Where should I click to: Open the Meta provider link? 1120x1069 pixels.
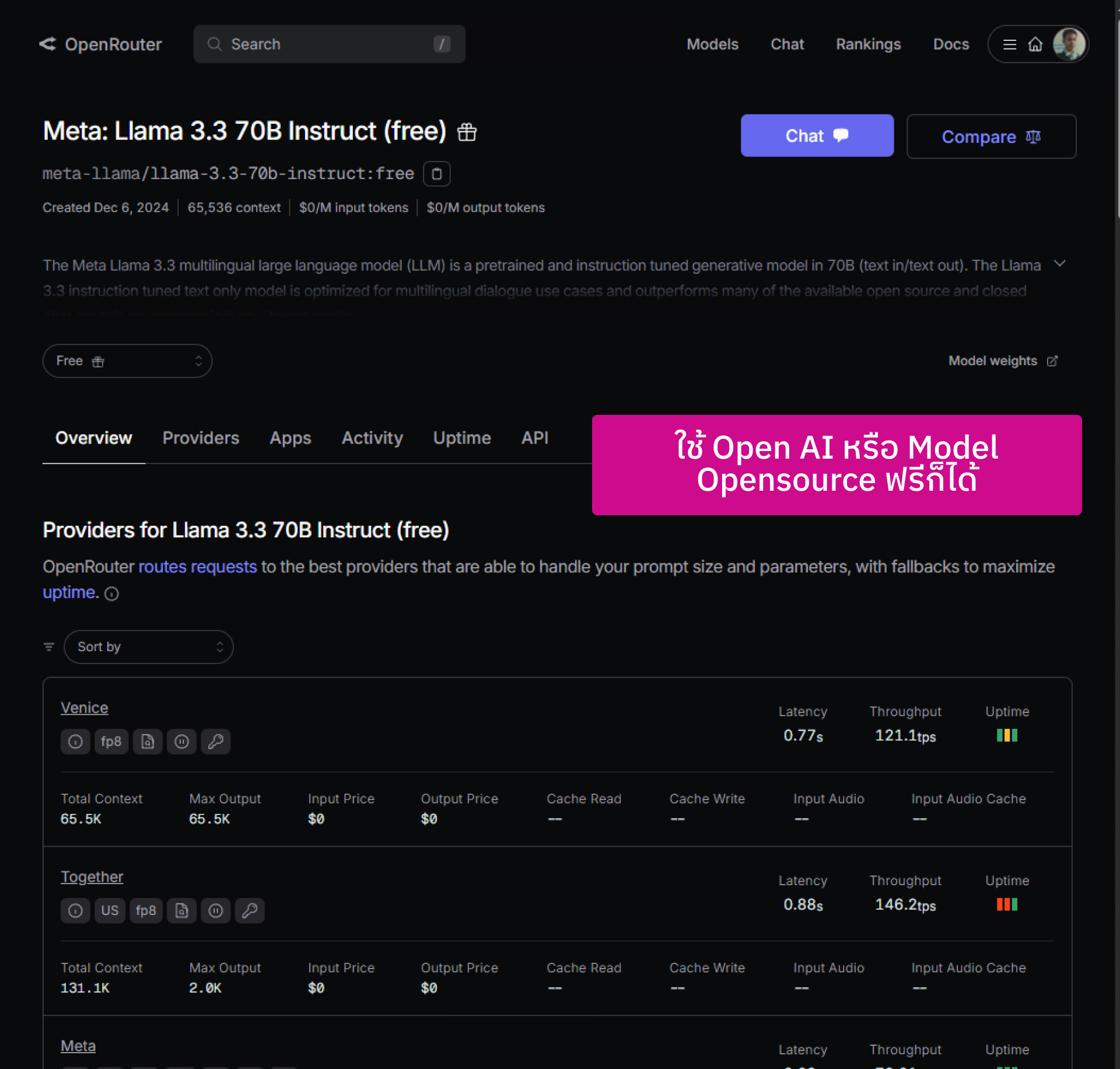tap(78, 1046)
